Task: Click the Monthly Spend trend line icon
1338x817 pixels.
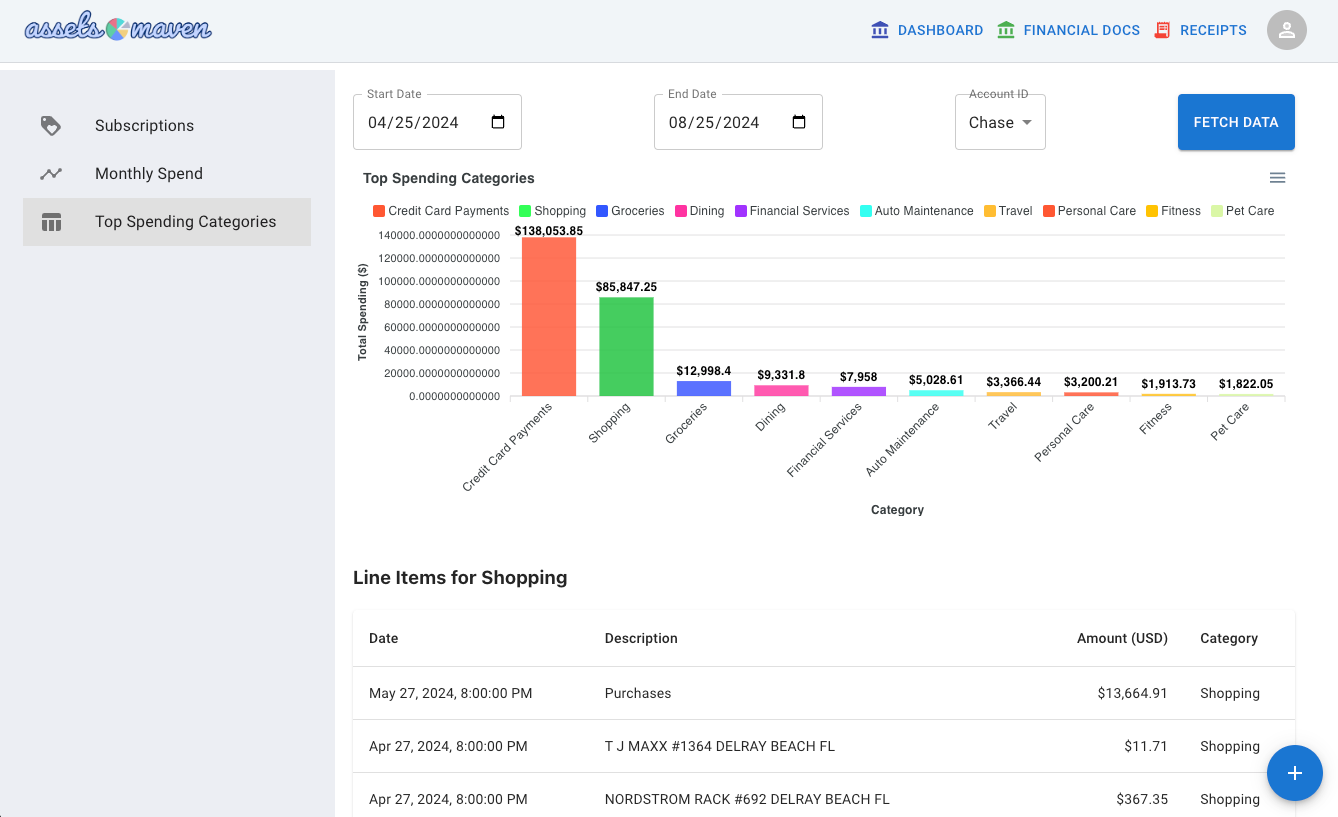Action: tap(51, 174)
